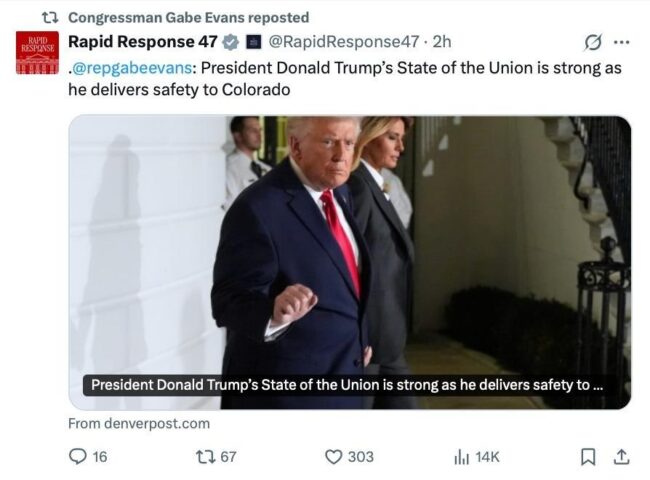Click the 'From denverpost.com' source link
This screenshot has height=480, width=650.
(x=139, y=424)
